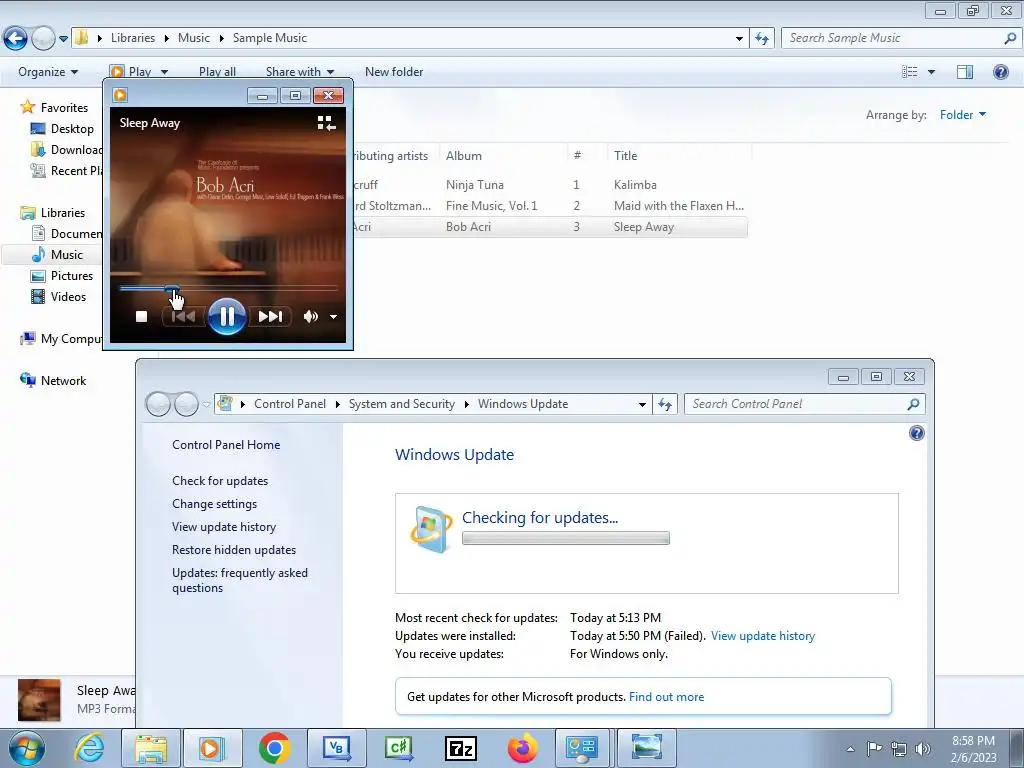Click Sleep Away album art thumbnail in details pane
The width and height of the screenshot is (1024, 768).
pyautogui.click(x=39, y=700)
